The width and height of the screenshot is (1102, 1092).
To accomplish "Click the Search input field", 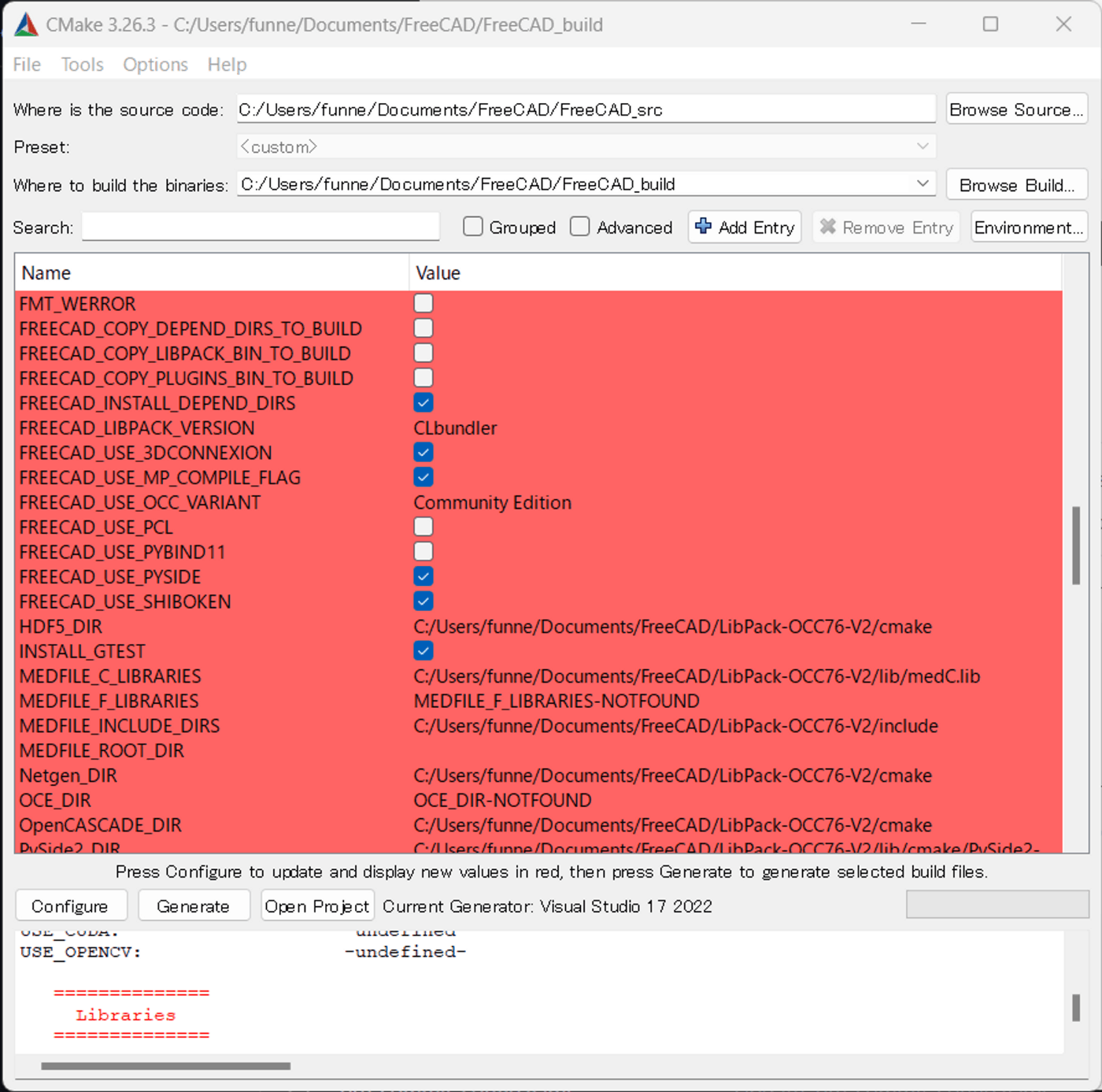I will [x=261, y=227].
